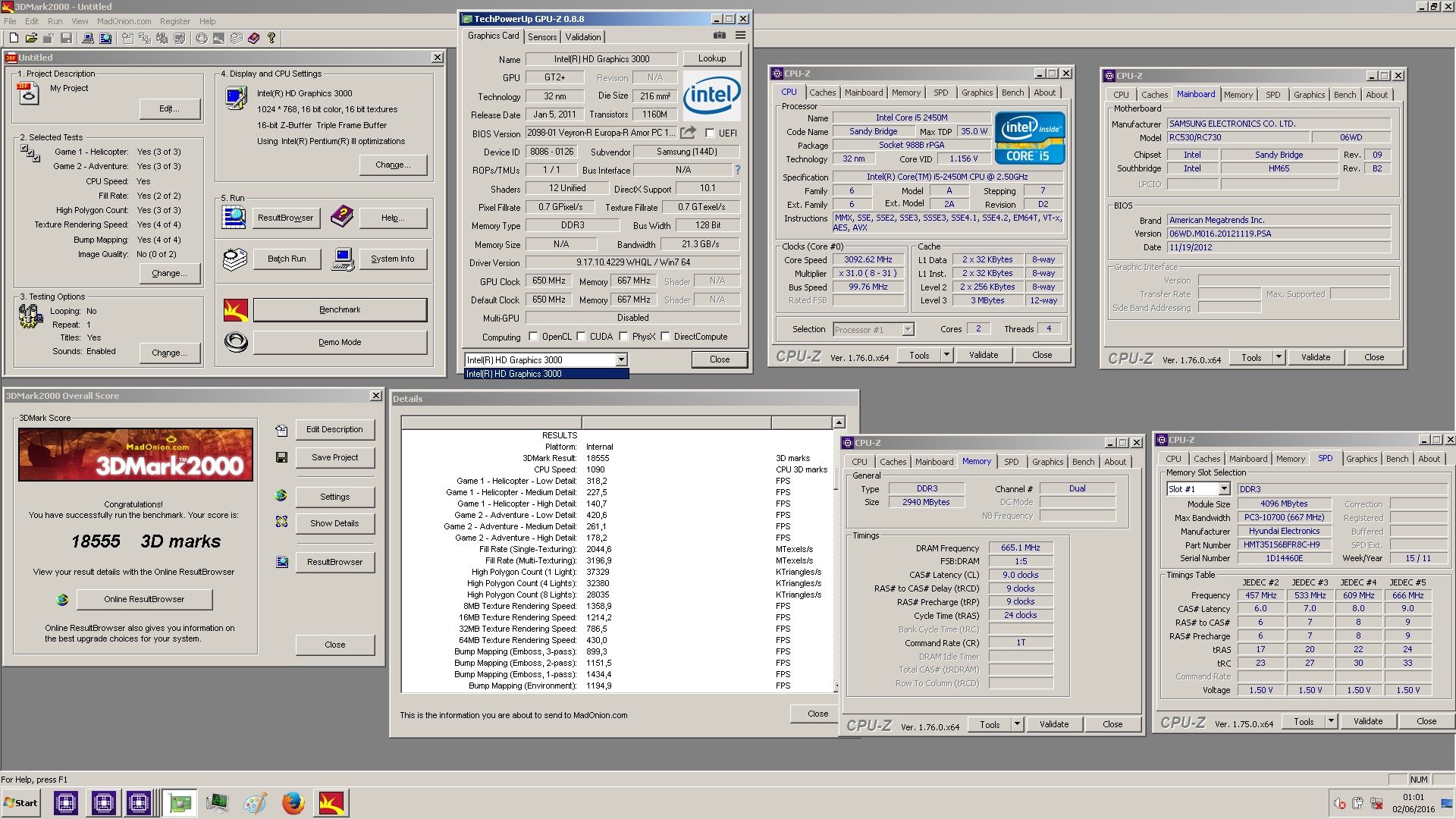Toggle the CUDA checkbox
The height and width of the screenshot is (819, 1456).
[x=581, y=337]
